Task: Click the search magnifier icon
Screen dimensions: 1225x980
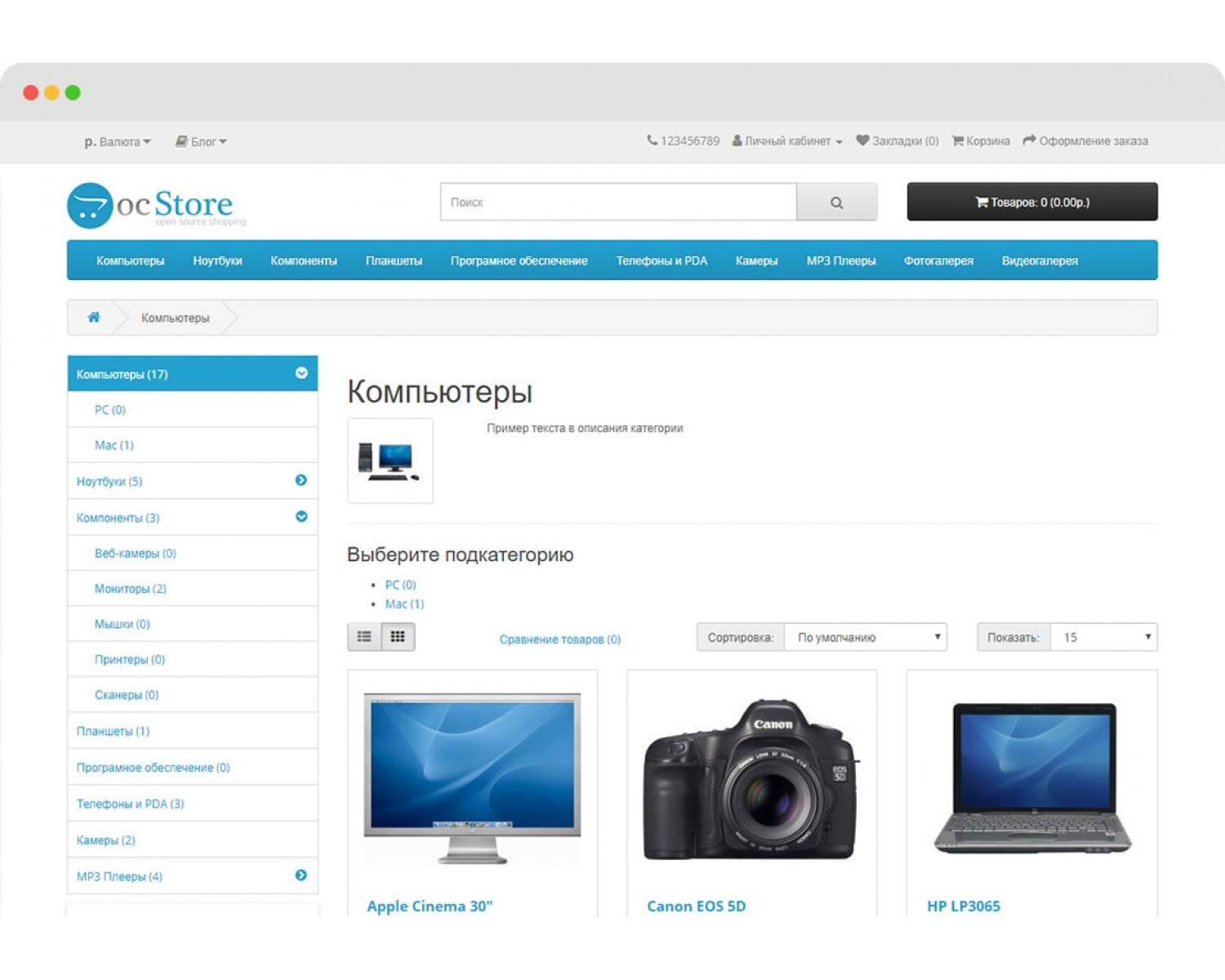Action: pos(836,202)
